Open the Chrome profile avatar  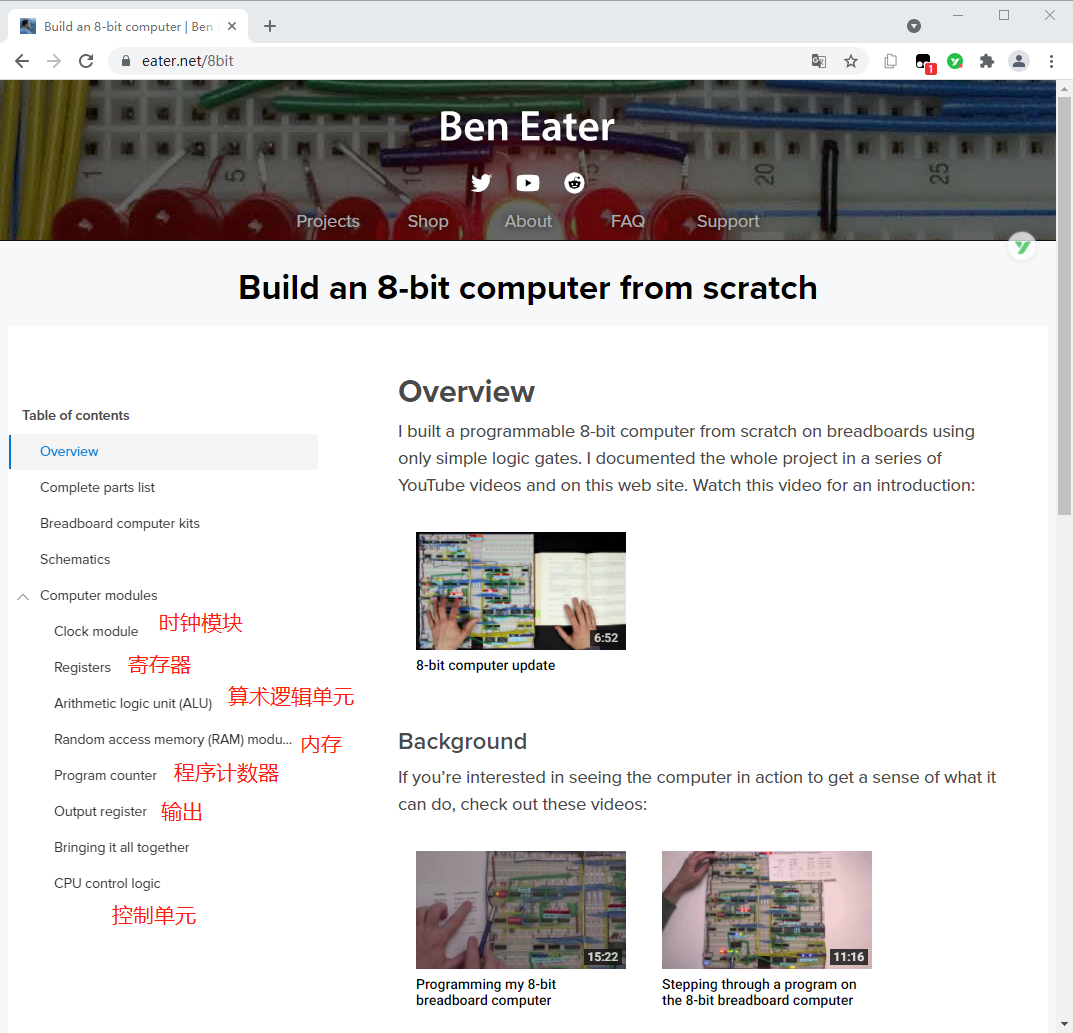1019,61
